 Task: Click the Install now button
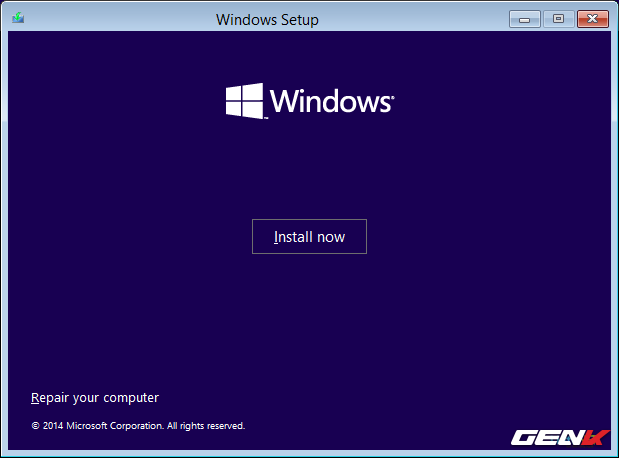309,237
